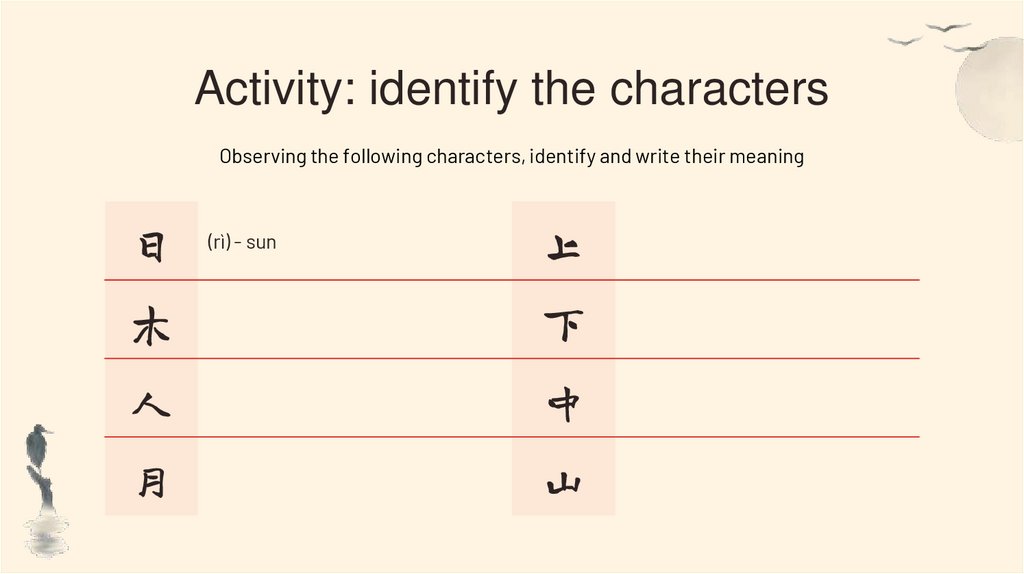Viewport: 1024px width, 574px height.
Task: Click the 人 person character
Action: (x=151, y=405)
